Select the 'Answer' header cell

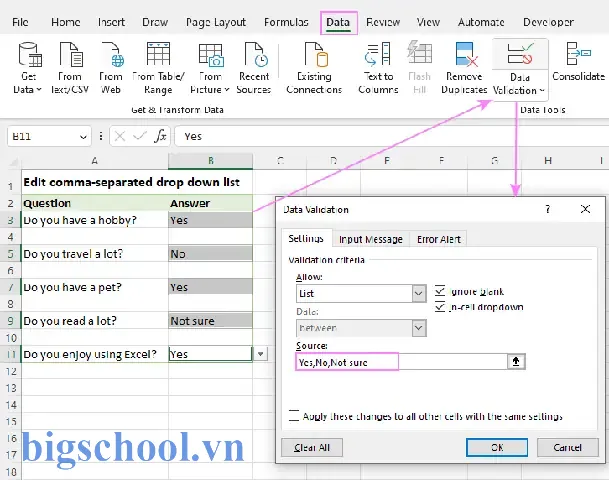point(211,203)
